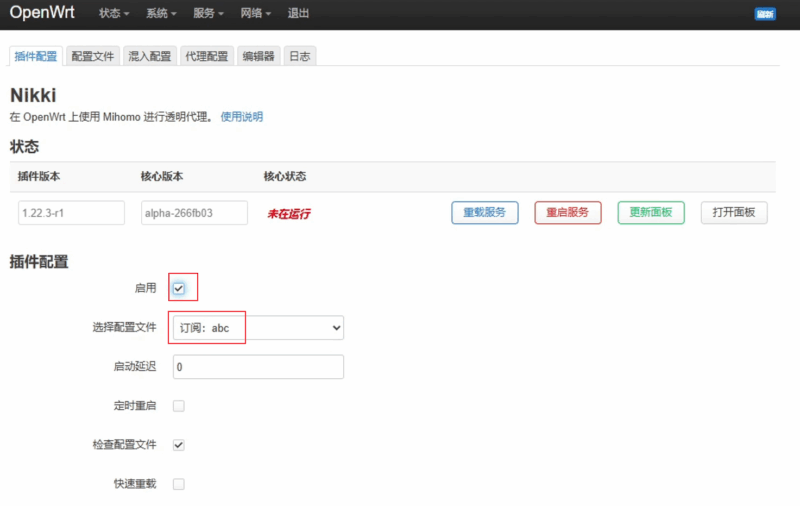Image resolution: width=800 pixels, height=506 pixels.
Task: Expand the 状态 menu in navbar
Action: 115,14
